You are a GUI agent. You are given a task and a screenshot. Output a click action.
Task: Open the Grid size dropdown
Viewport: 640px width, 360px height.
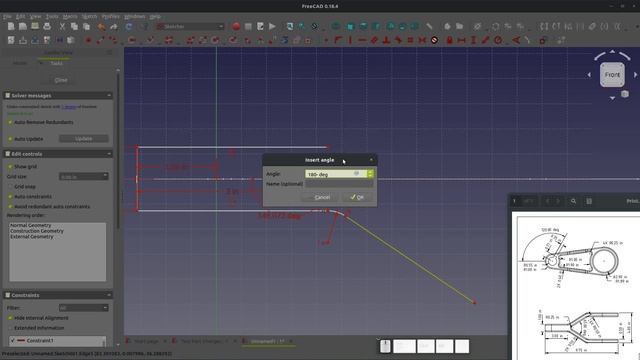(x=84, y=176)
